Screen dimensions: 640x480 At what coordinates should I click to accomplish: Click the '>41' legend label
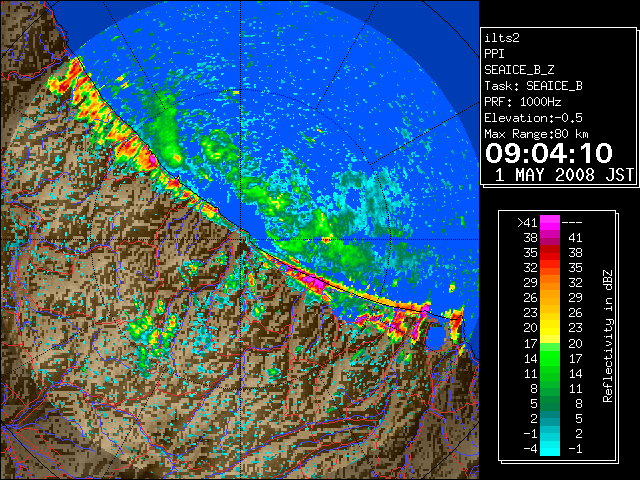point(527,222)
